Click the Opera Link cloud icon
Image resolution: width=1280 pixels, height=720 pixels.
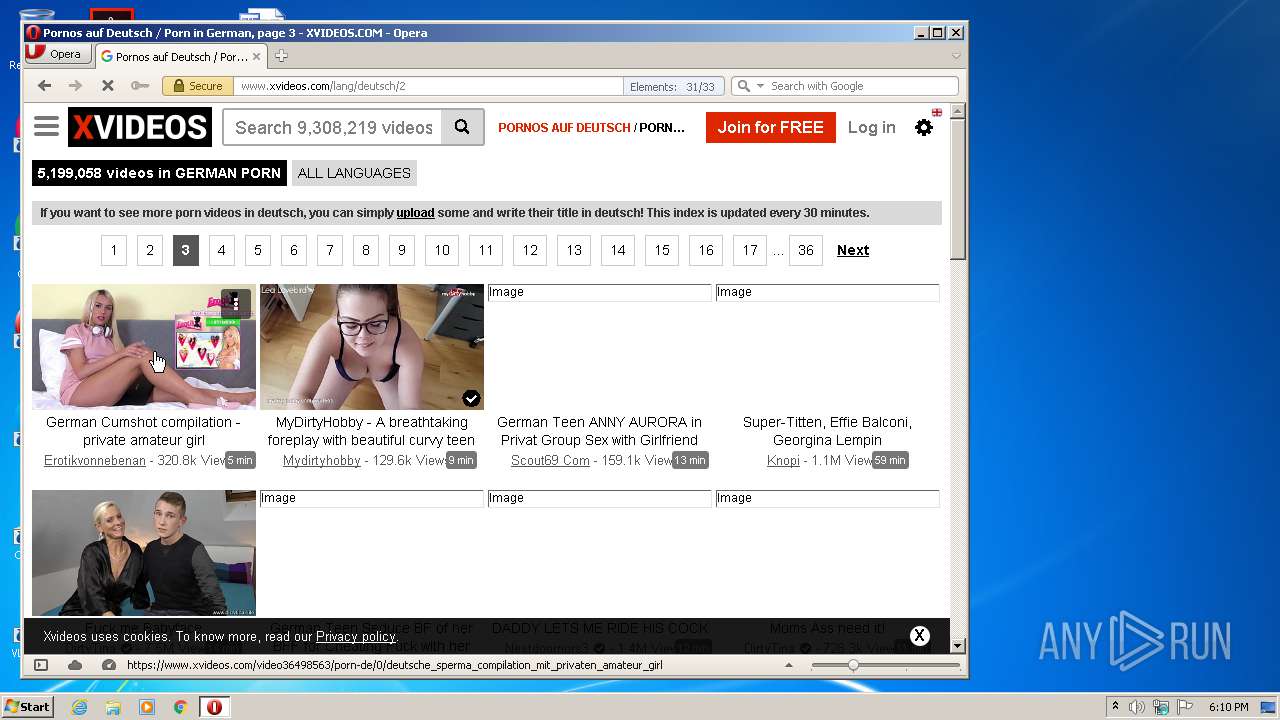click(75, 665)
